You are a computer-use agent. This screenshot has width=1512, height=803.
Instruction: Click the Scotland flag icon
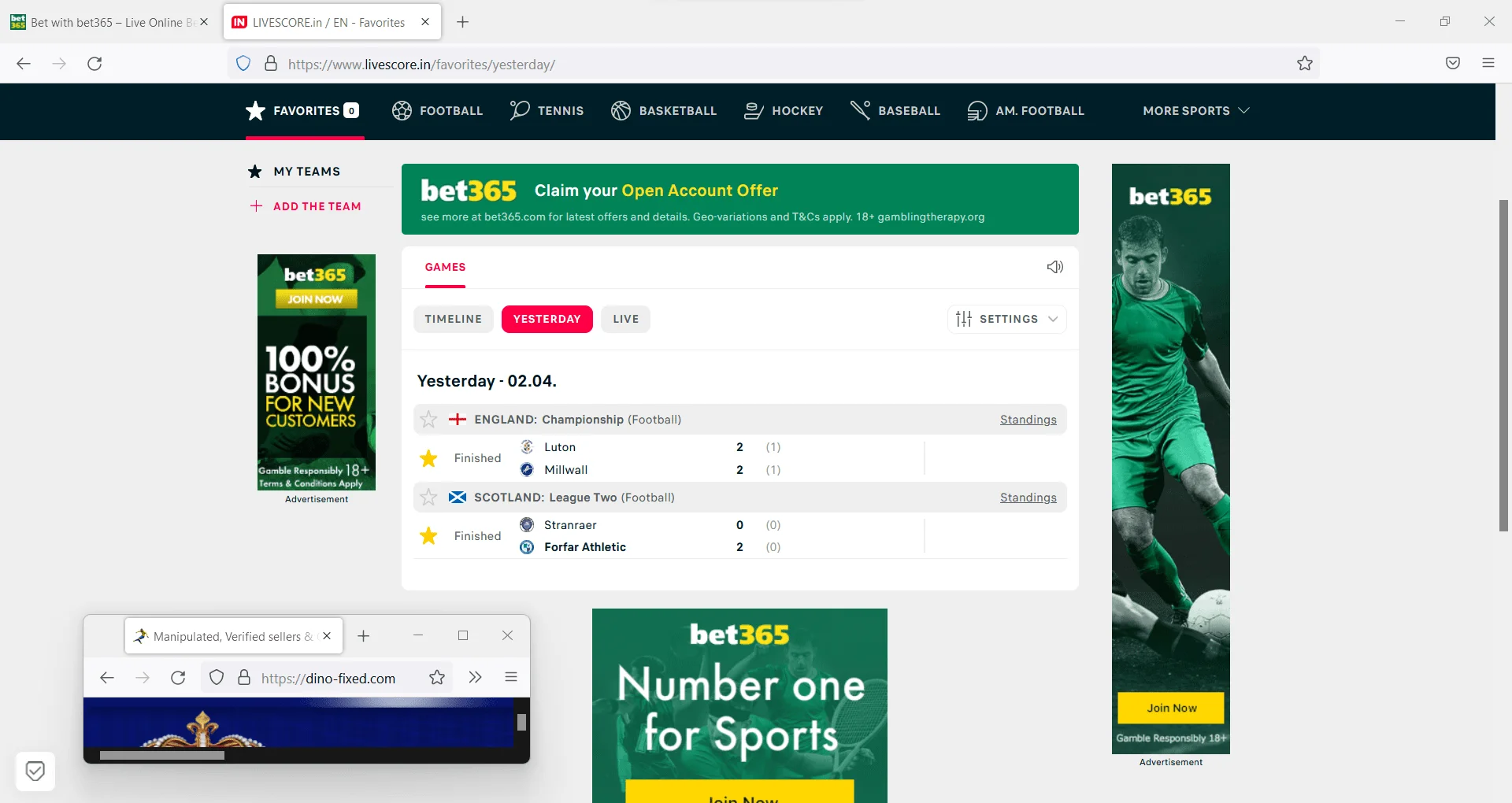(x=458, y=498)
